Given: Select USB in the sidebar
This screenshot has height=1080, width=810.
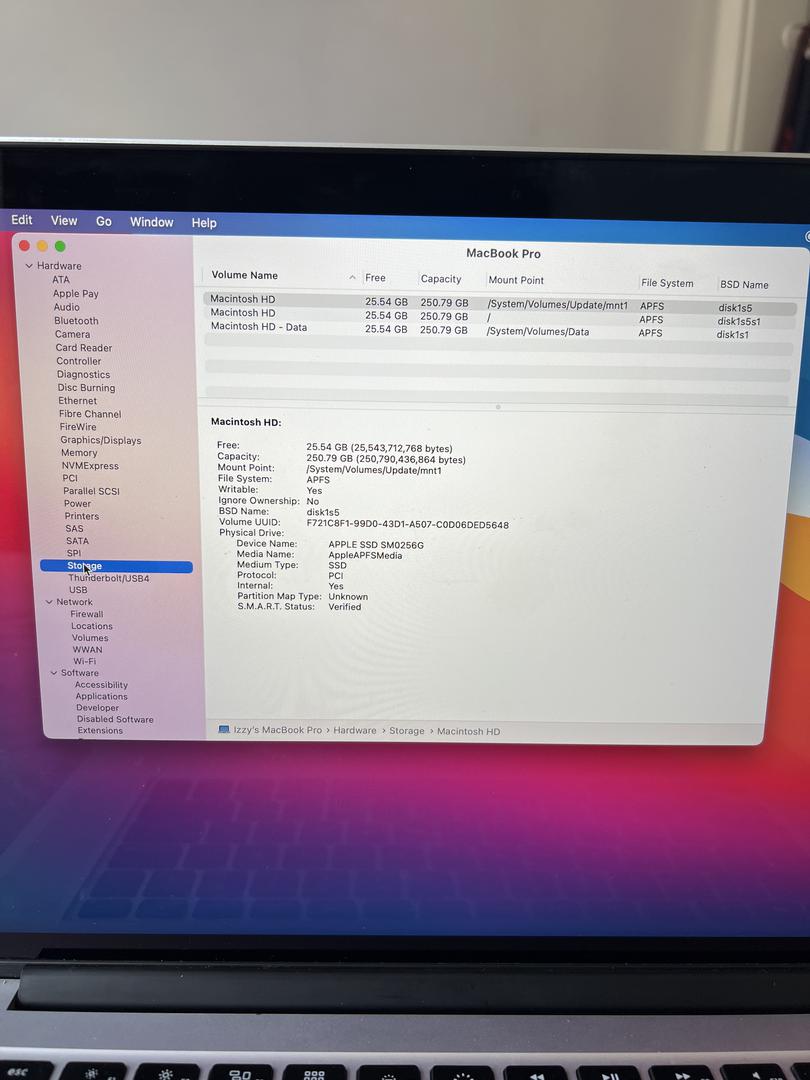Looking at the screenshot, I should pos(79,590).
